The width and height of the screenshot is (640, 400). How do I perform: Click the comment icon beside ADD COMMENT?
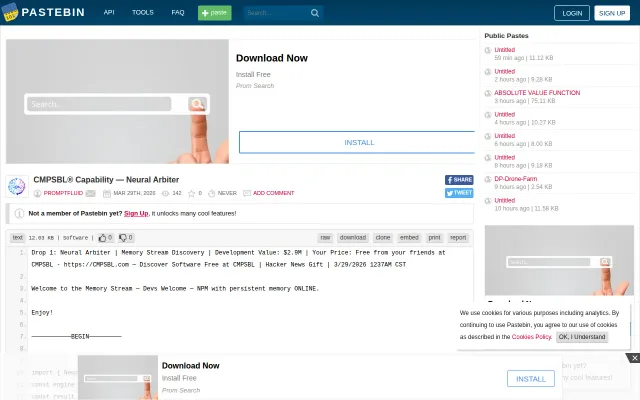tap(247, 193)
